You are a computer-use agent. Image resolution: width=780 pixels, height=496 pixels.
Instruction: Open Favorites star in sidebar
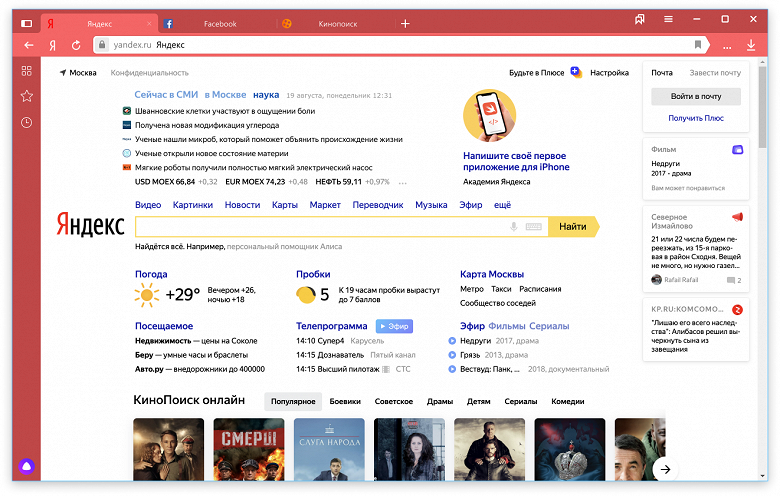(x=26, y=96)
